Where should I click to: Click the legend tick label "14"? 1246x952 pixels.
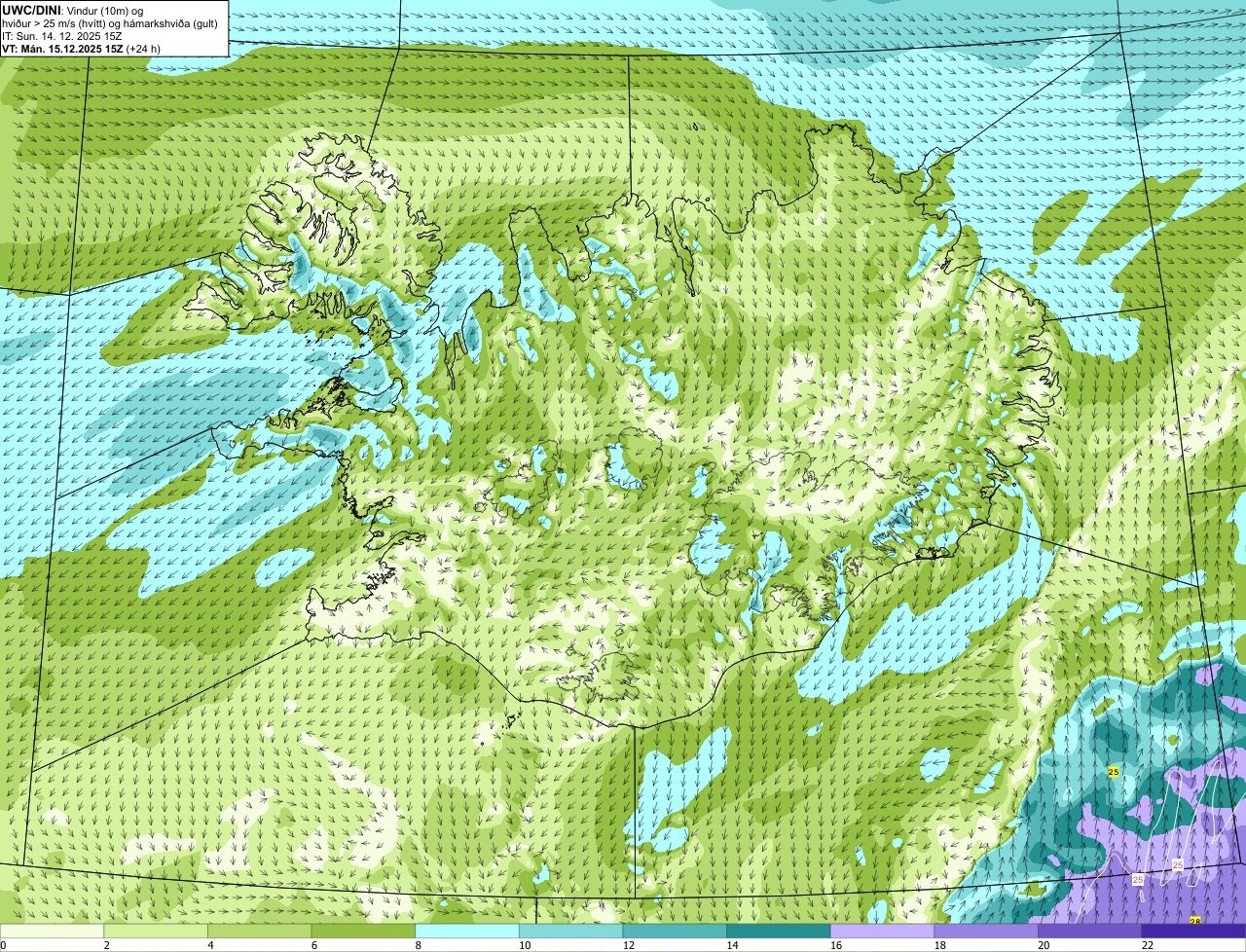coord(732,945)
